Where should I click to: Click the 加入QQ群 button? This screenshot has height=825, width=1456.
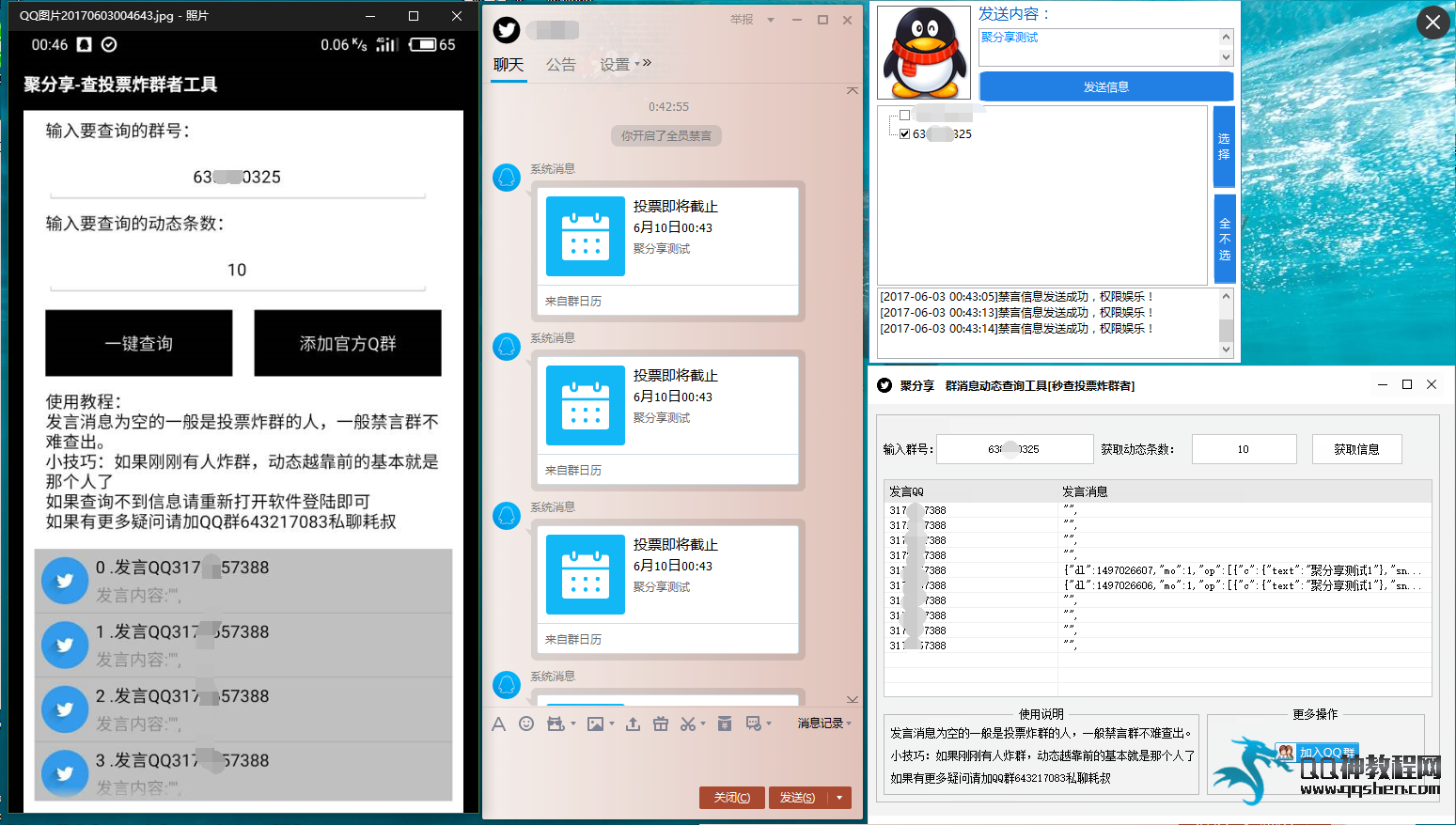click(1317, 753)
